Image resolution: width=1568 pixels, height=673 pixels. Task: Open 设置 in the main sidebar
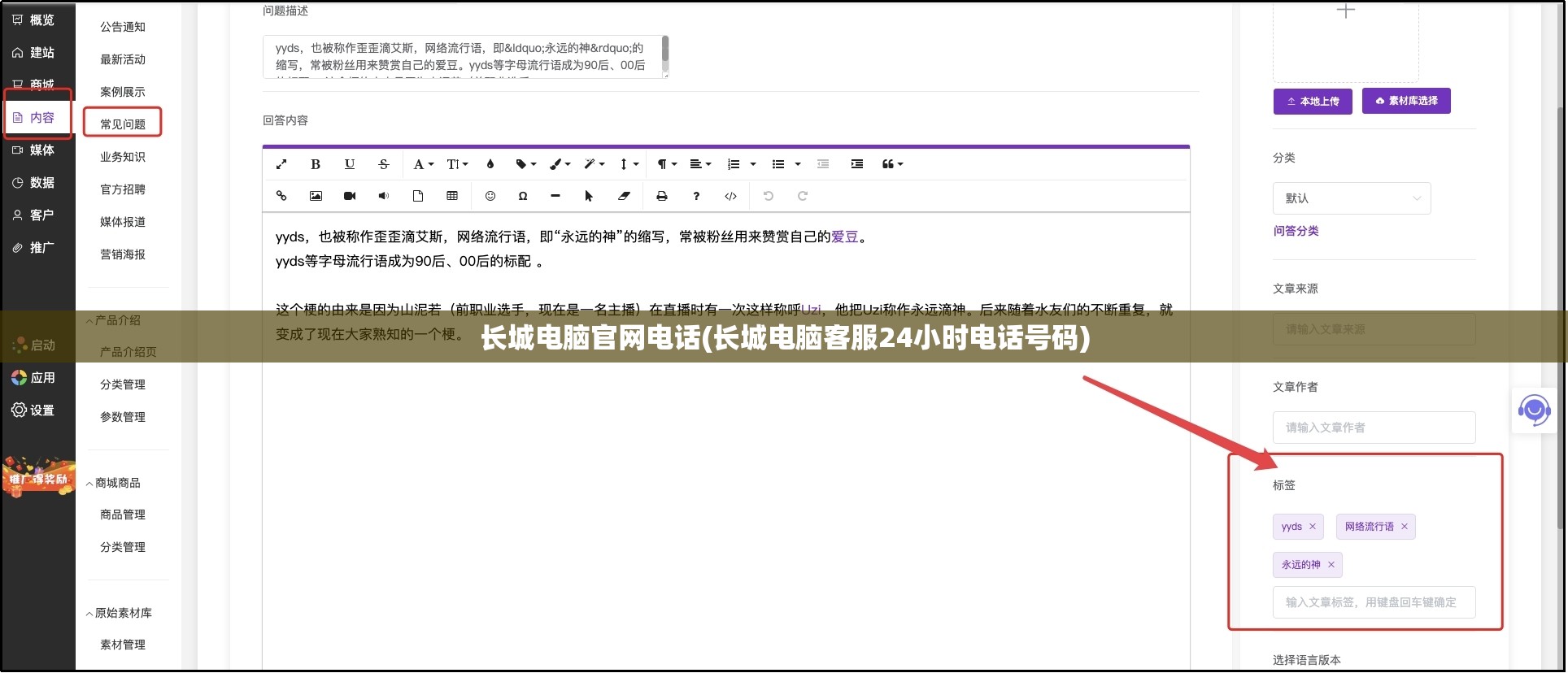pos(33,410)
